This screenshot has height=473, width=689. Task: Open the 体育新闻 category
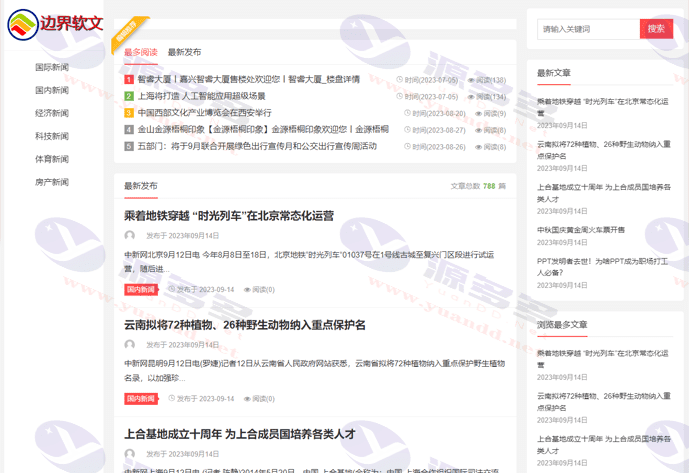tap(52, 159)
